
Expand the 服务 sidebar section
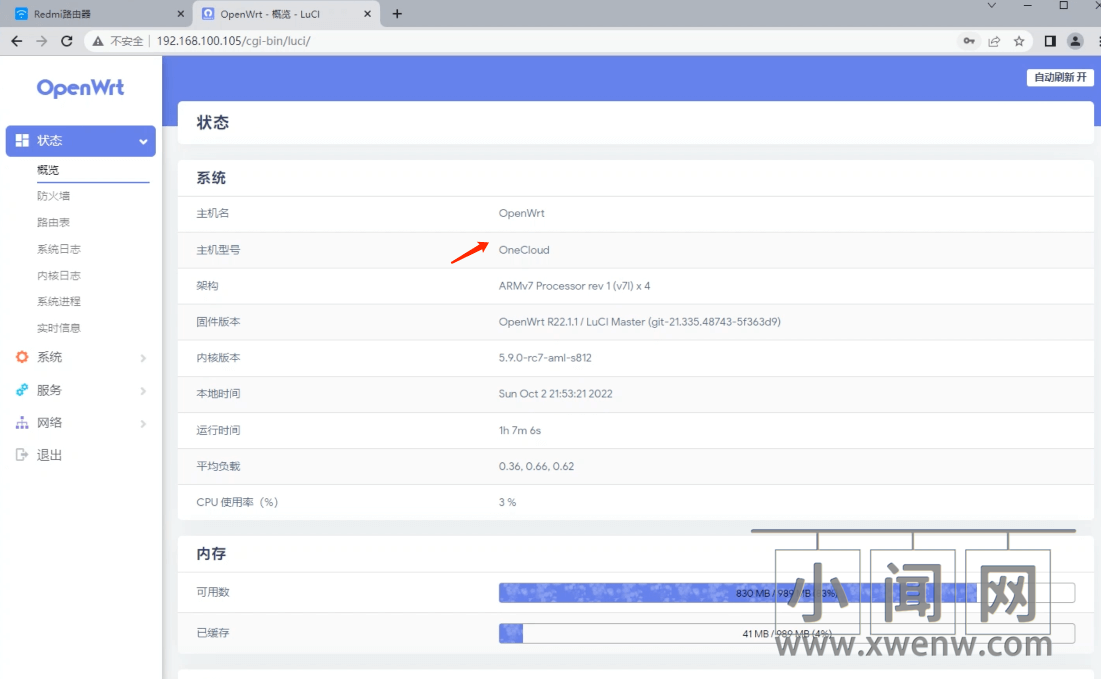tap(81, 390)
